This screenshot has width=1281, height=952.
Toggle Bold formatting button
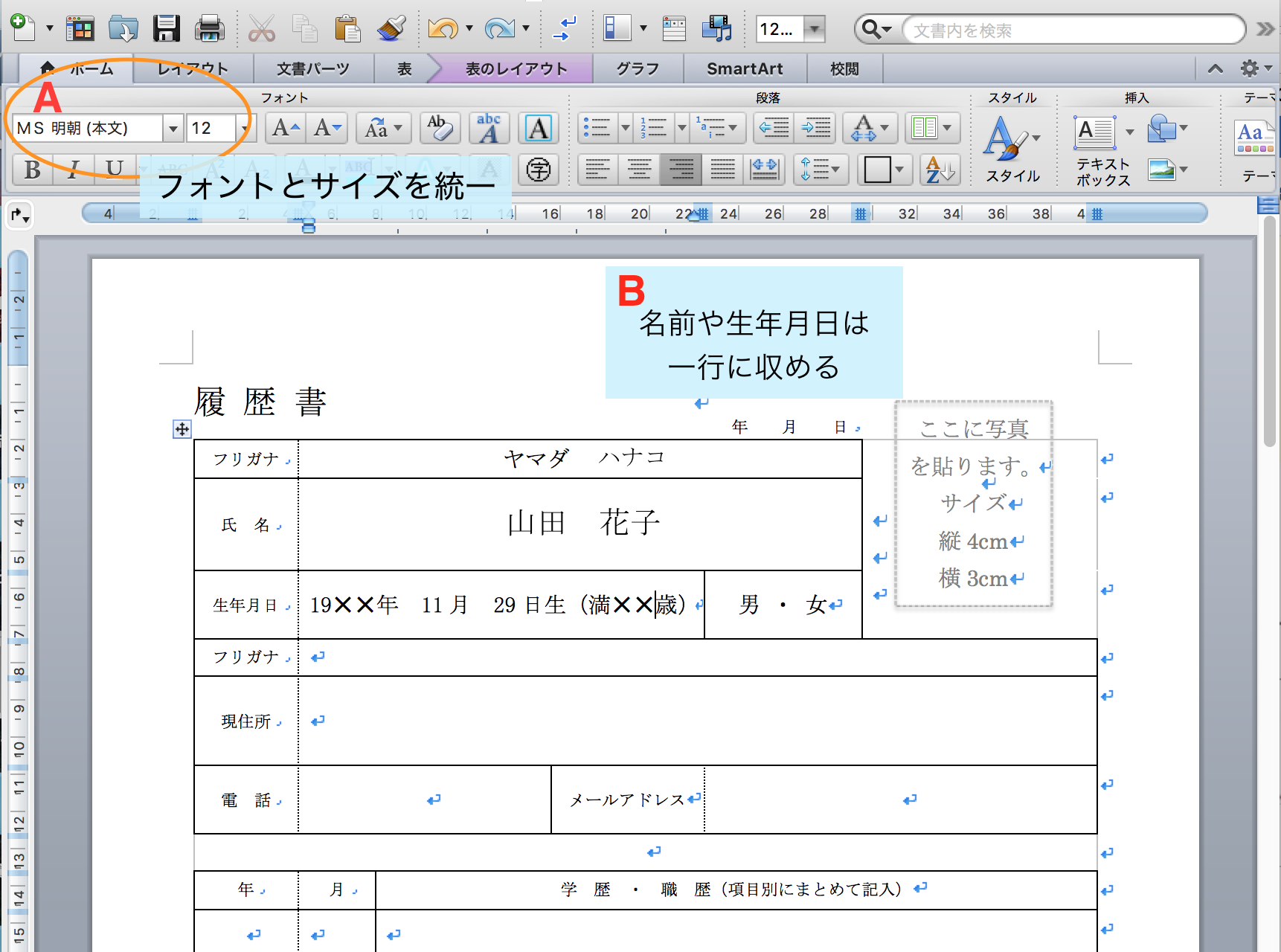click(33, 170)
